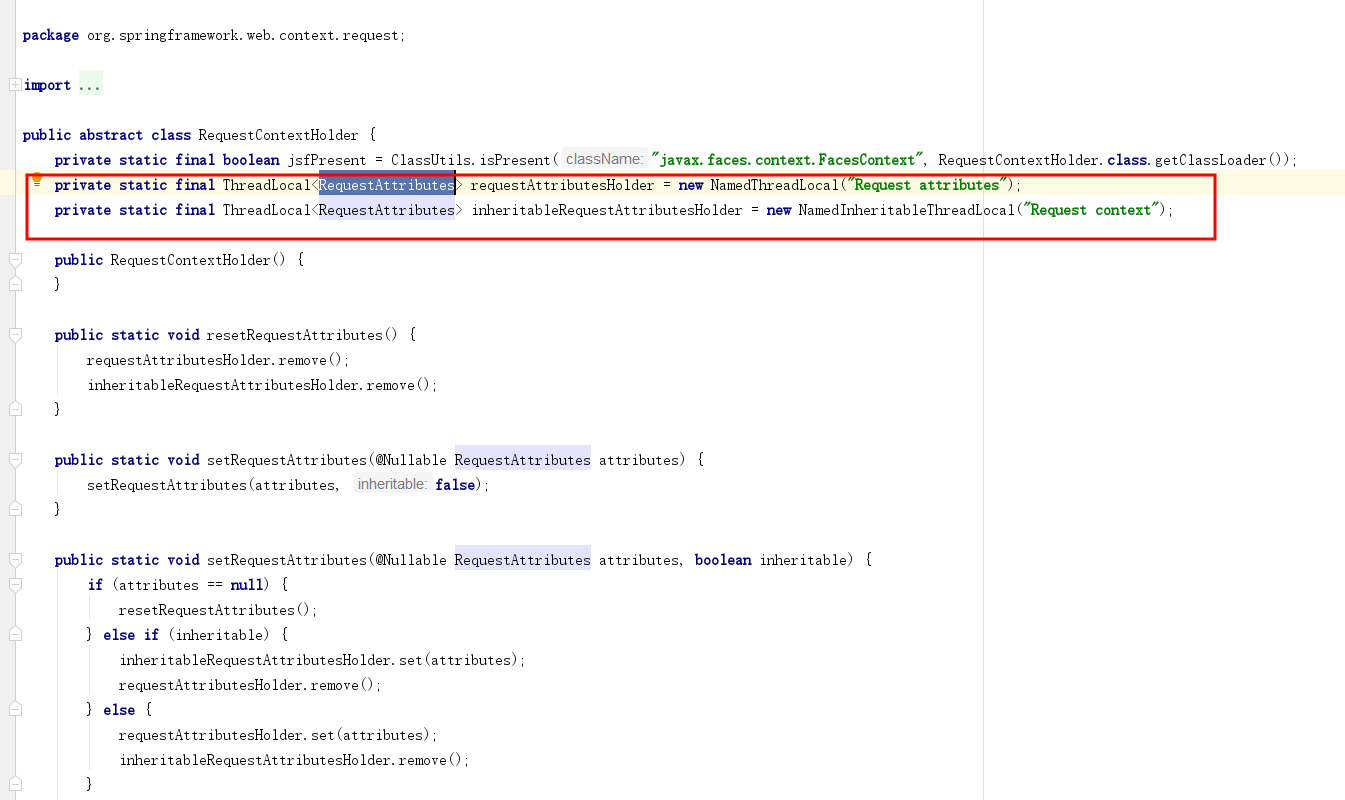This screenshot has height=800, width=1345.
Task: Click fold marker on the "else if (inheritable)" line
Action: 15,635
